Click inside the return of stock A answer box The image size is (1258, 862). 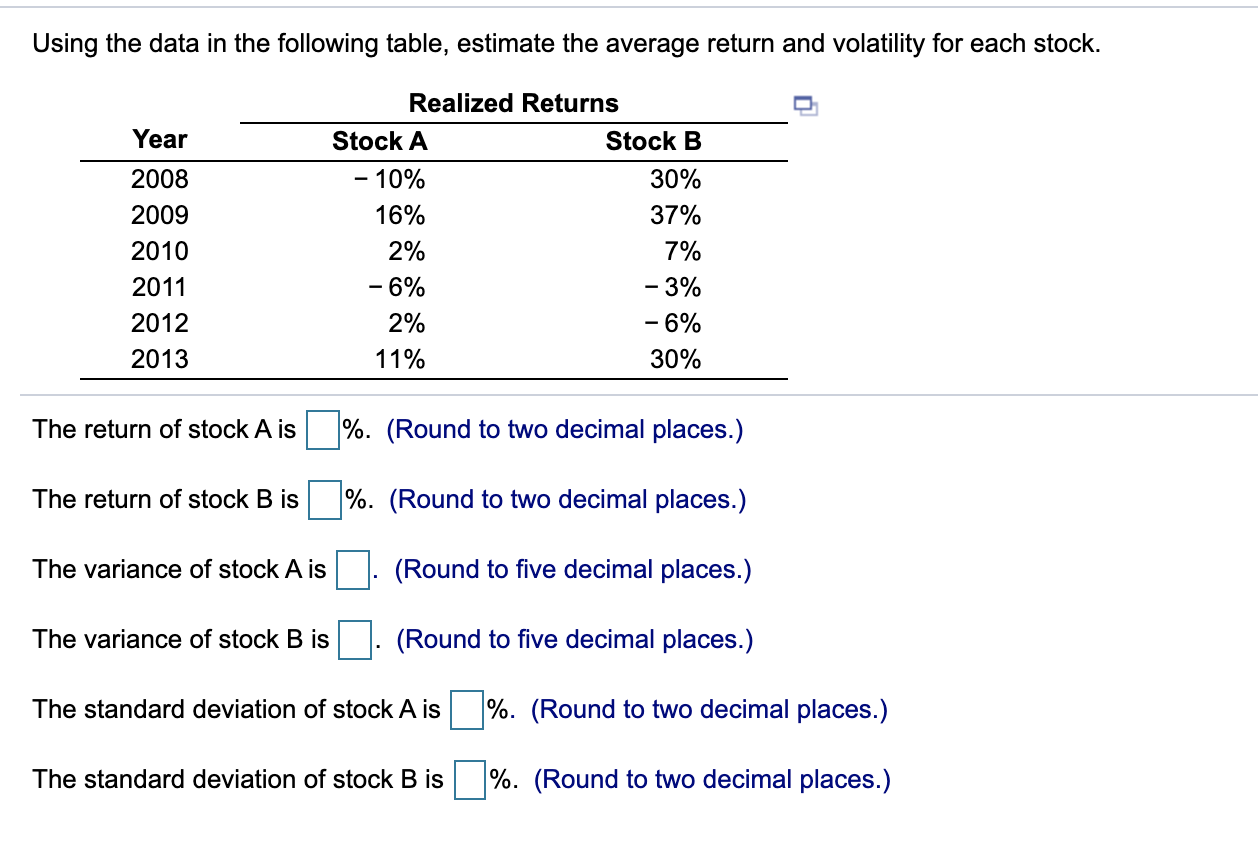324,429
